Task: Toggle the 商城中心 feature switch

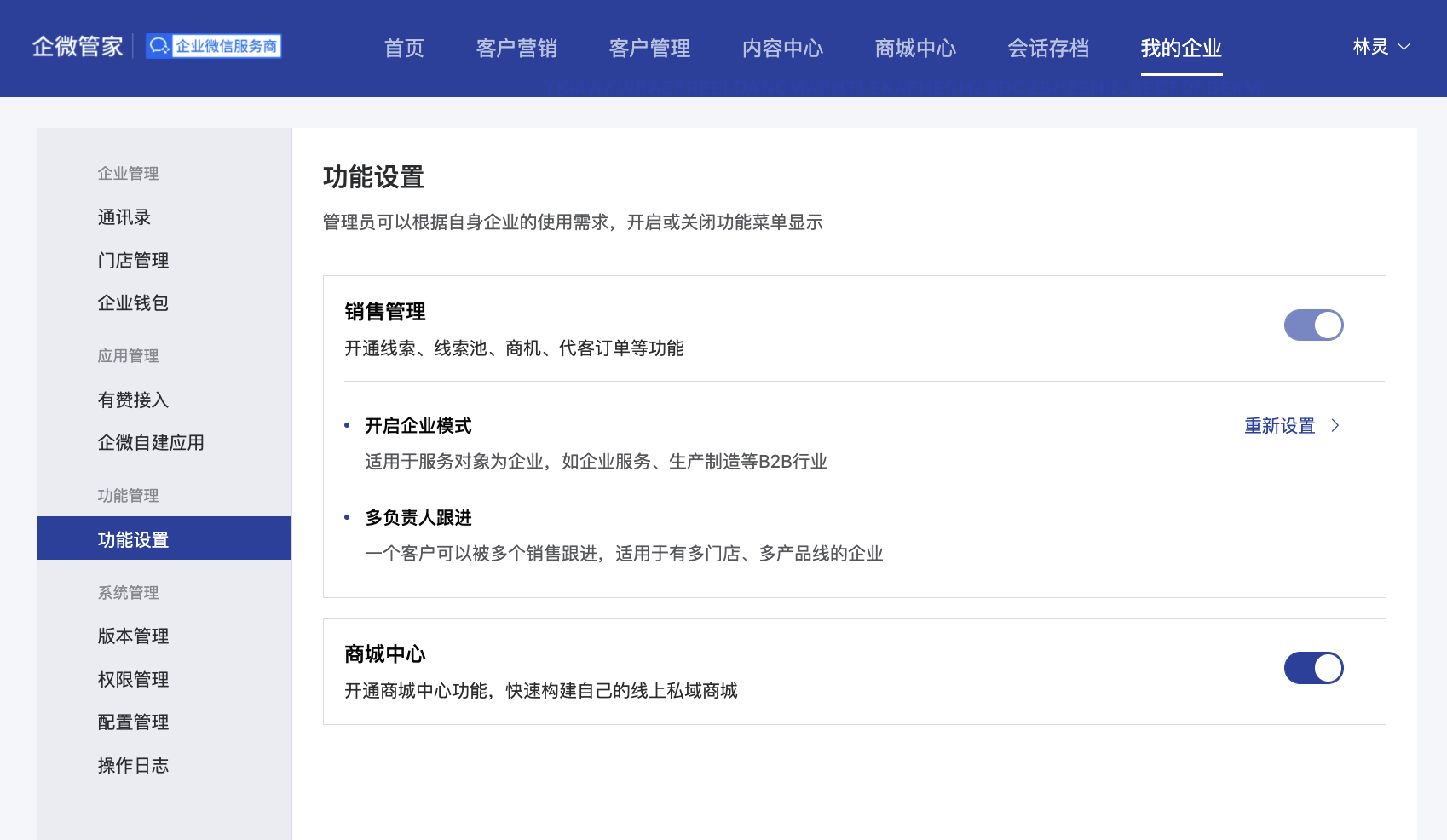Action: pyautogui.click(x=1313, y=668)
